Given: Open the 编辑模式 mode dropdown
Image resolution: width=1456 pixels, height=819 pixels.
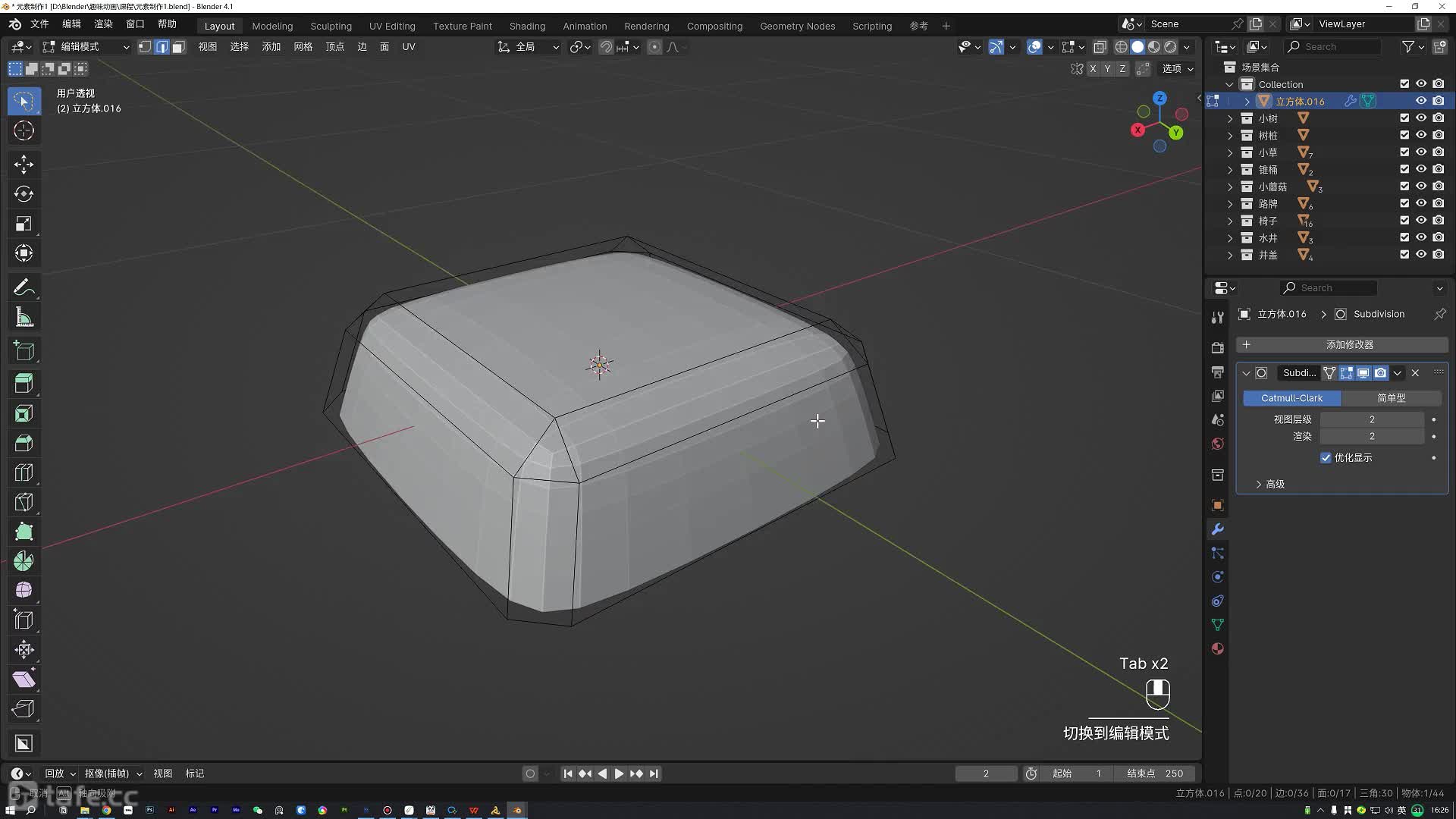Looking at the screenshot, I should (x=86, y=47).
